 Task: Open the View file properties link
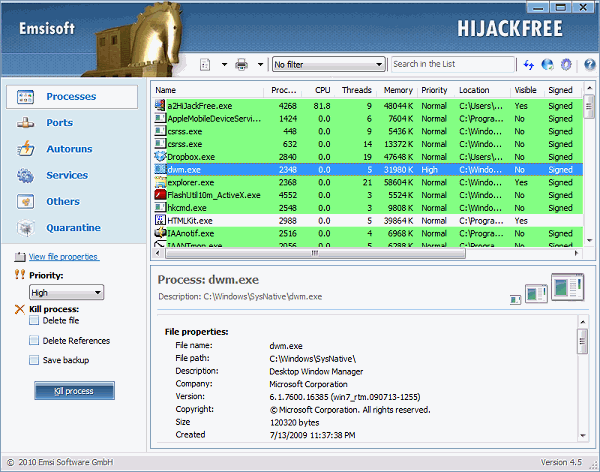tap(63, 257)
